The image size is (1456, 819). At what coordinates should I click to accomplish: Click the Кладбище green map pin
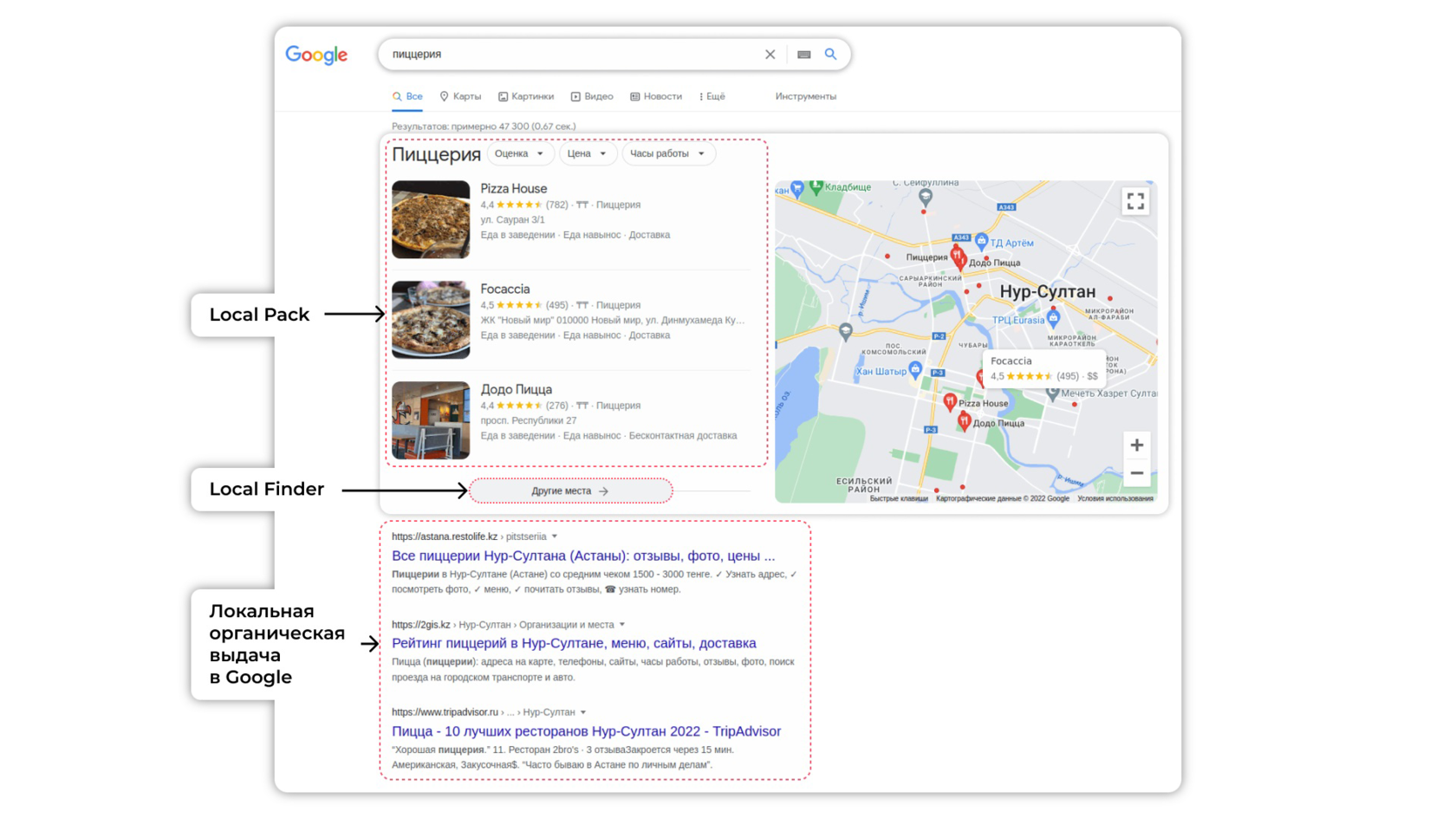pyautogui.click(x=816, y=186)
